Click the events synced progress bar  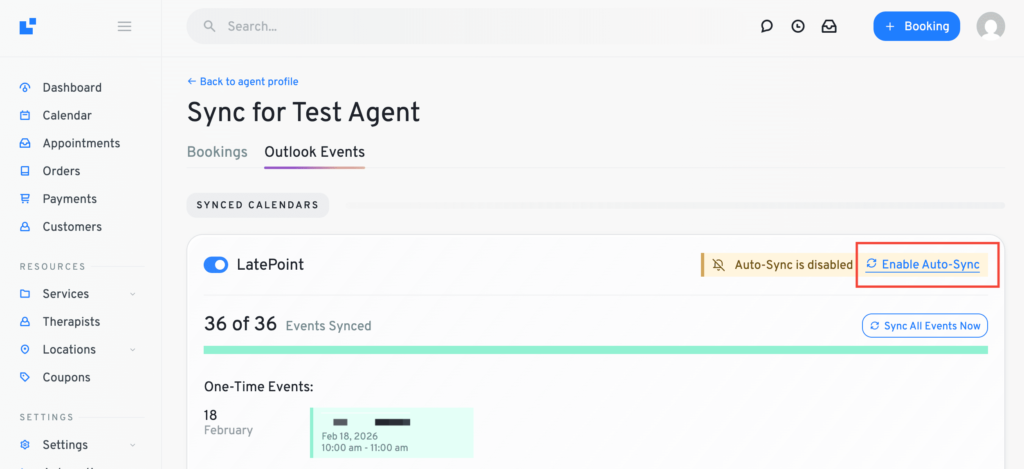pos(595,350)
